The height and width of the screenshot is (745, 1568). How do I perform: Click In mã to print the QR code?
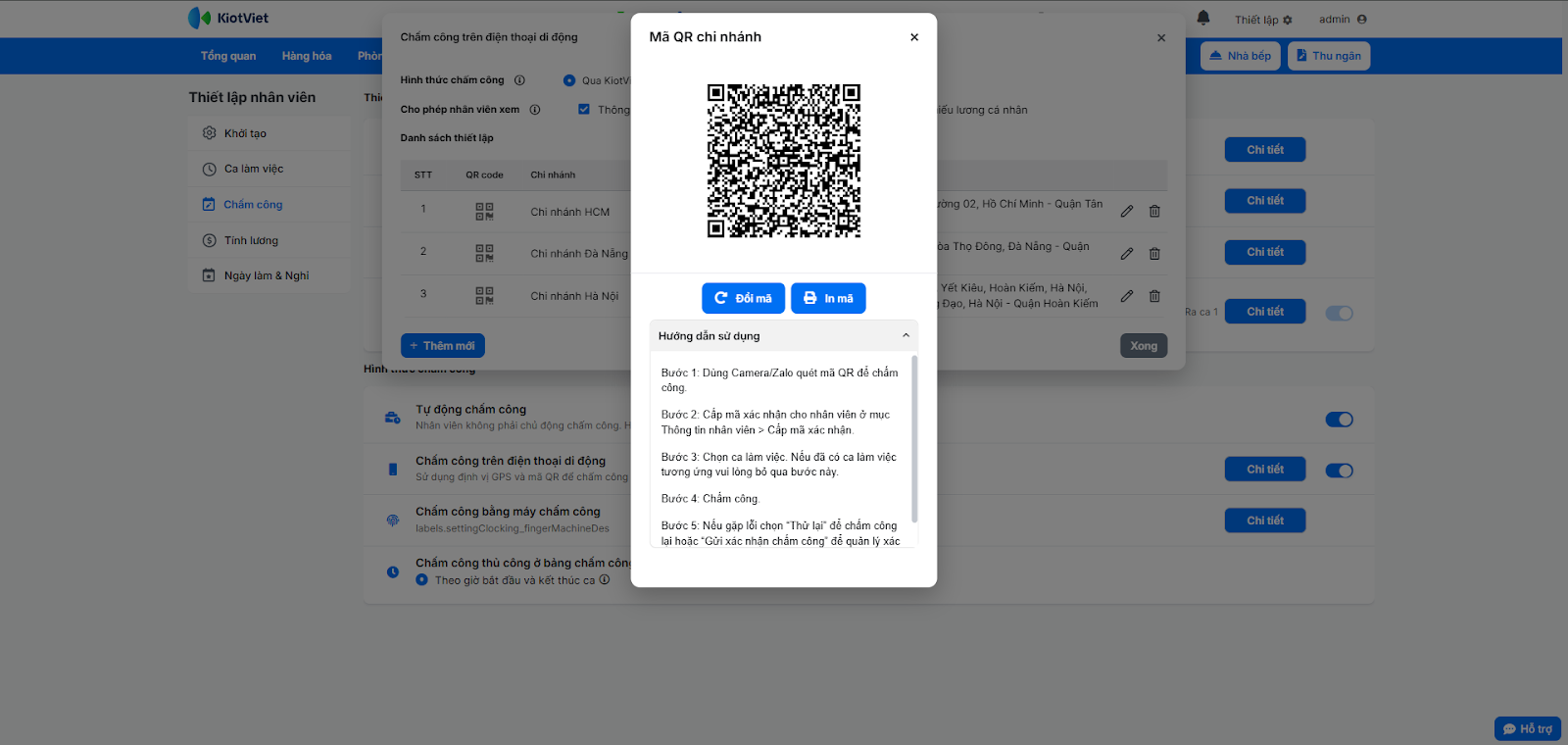pyautogui.click(x=828, y=298)
